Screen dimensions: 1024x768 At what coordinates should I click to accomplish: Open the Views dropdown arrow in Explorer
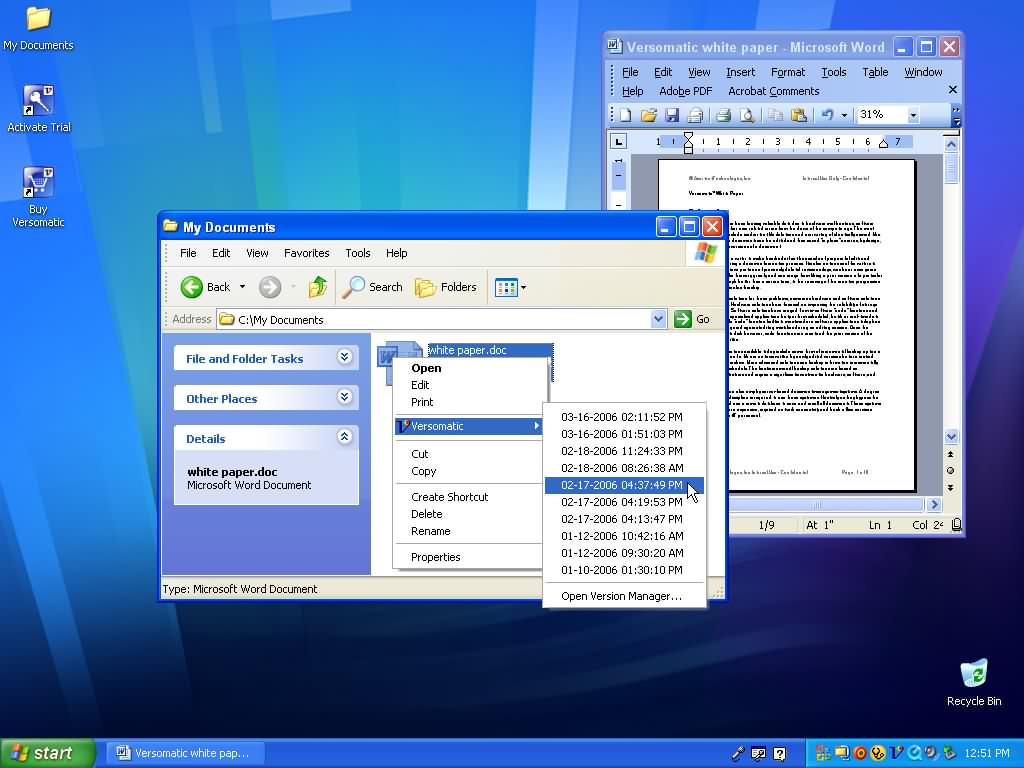tap(523, 287)
